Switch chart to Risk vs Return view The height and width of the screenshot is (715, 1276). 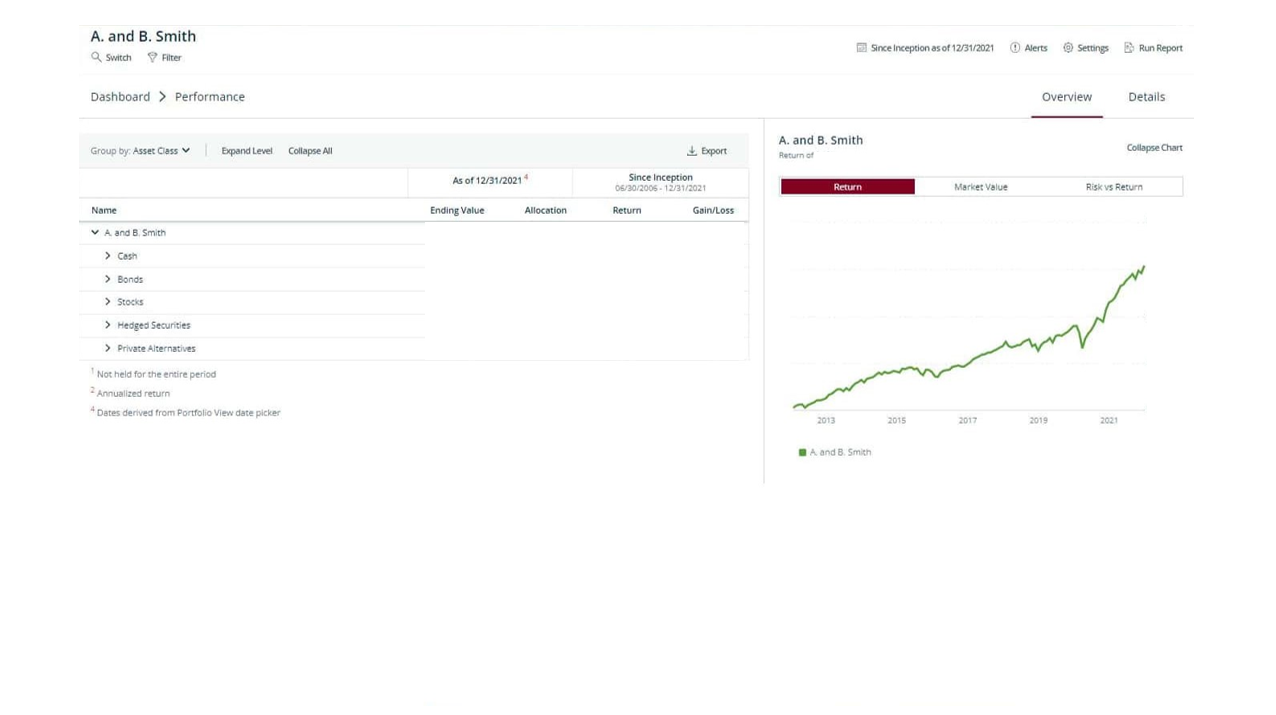point(1114,186)
